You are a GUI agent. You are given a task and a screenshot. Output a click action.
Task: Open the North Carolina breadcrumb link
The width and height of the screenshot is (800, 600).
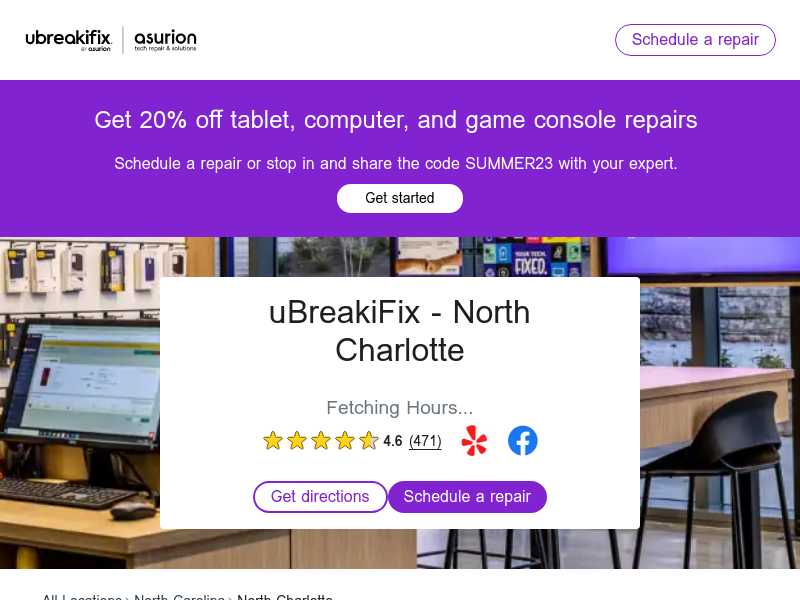click(179, 596)
